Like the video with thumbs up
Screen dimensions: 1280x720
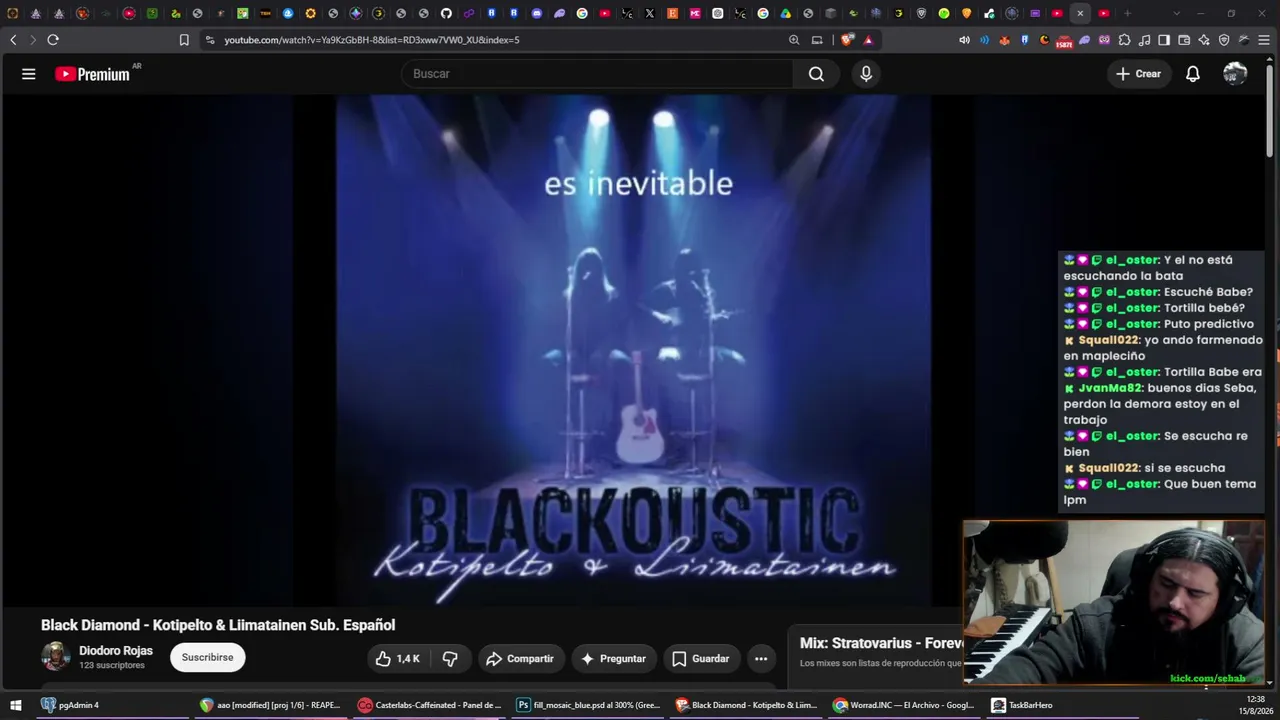398,659
